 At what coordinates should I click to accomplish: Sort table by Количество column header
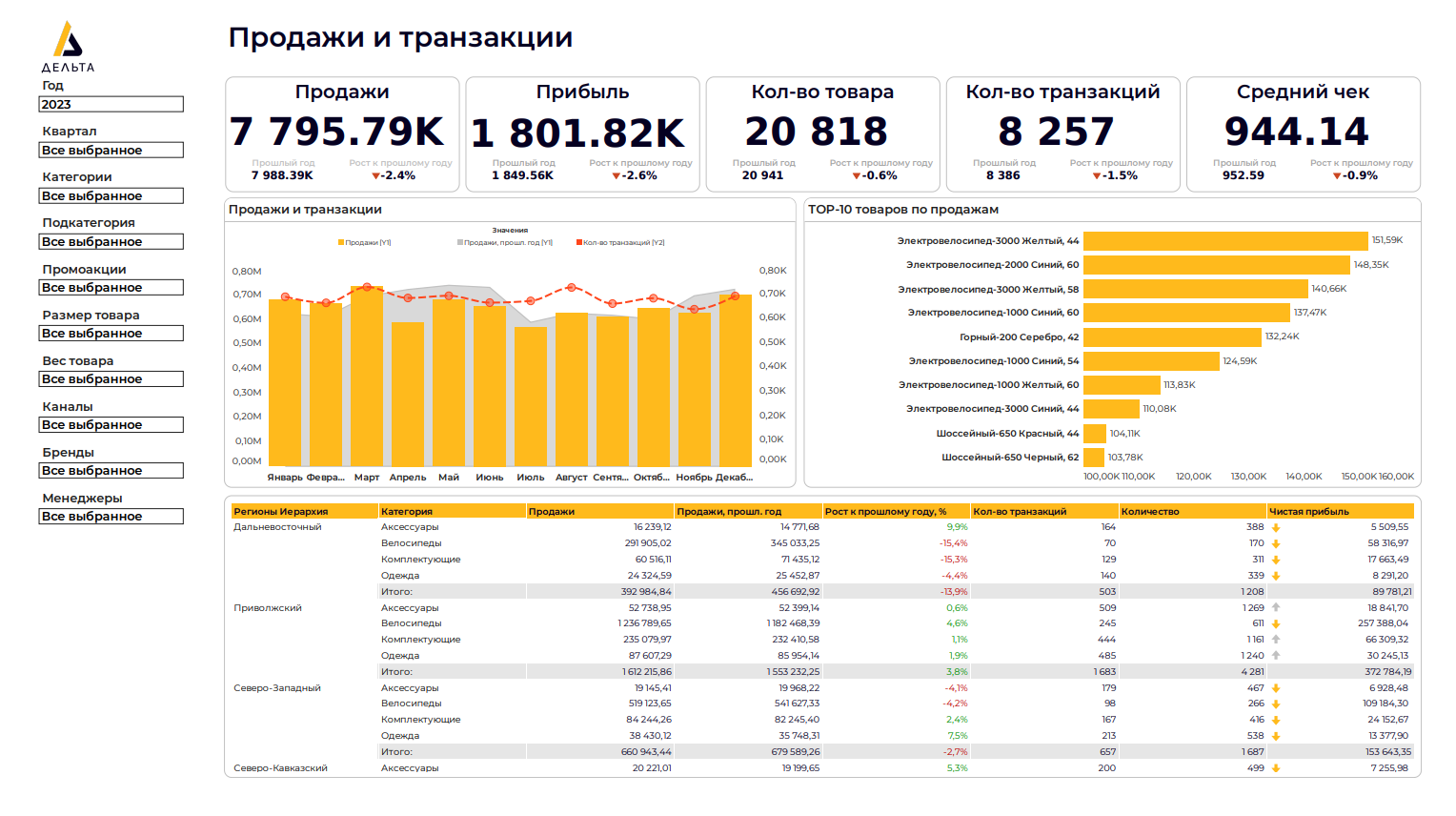click(x=1192, y=511)
